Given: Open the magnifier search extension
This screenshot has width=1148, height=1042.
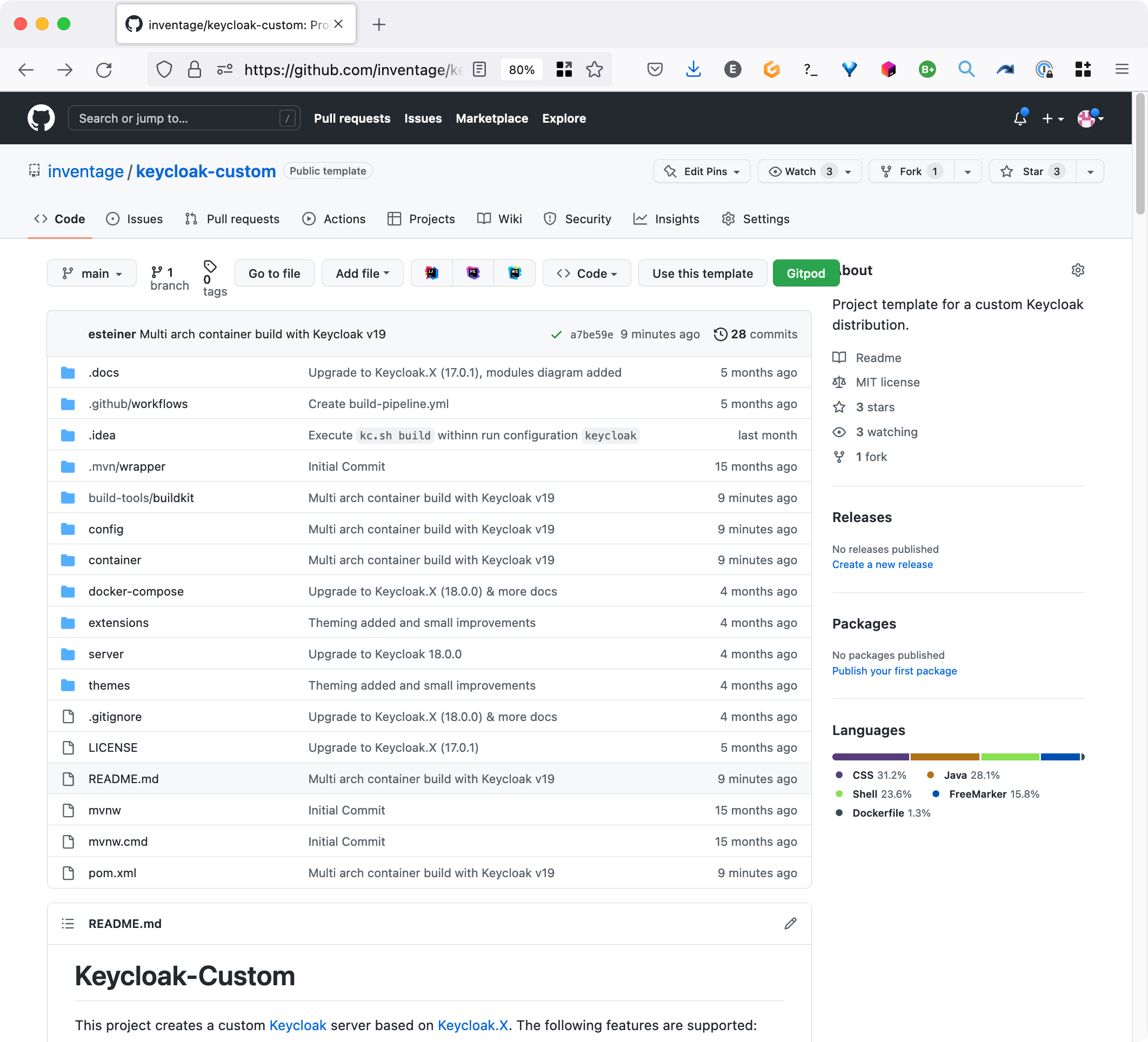Looking at the screenshot, I should click(x=966, y=70).
